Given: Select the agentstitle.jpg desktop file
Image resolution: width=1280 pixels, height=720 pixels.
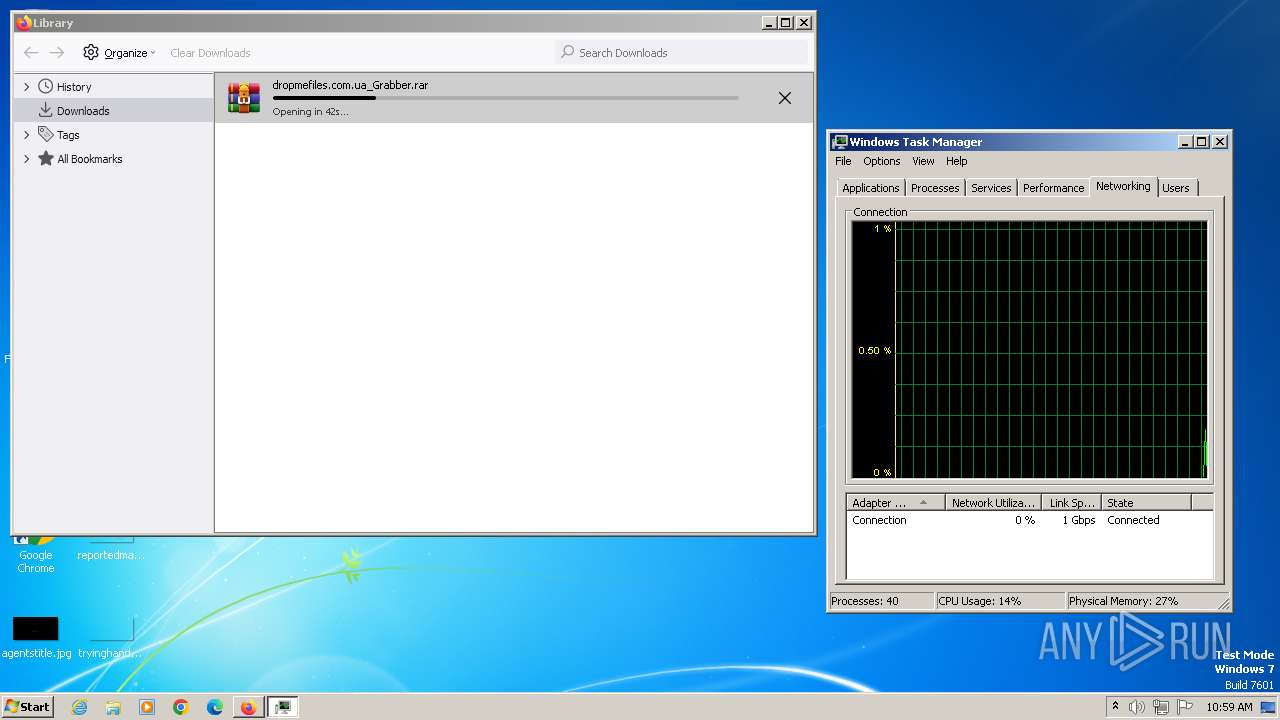Looking at the screenshot, I should (x=36, y=638).
